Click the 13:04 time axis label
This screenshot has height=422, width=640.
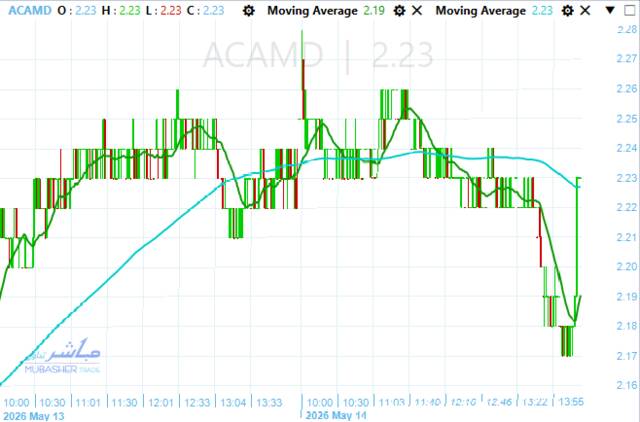233,403
